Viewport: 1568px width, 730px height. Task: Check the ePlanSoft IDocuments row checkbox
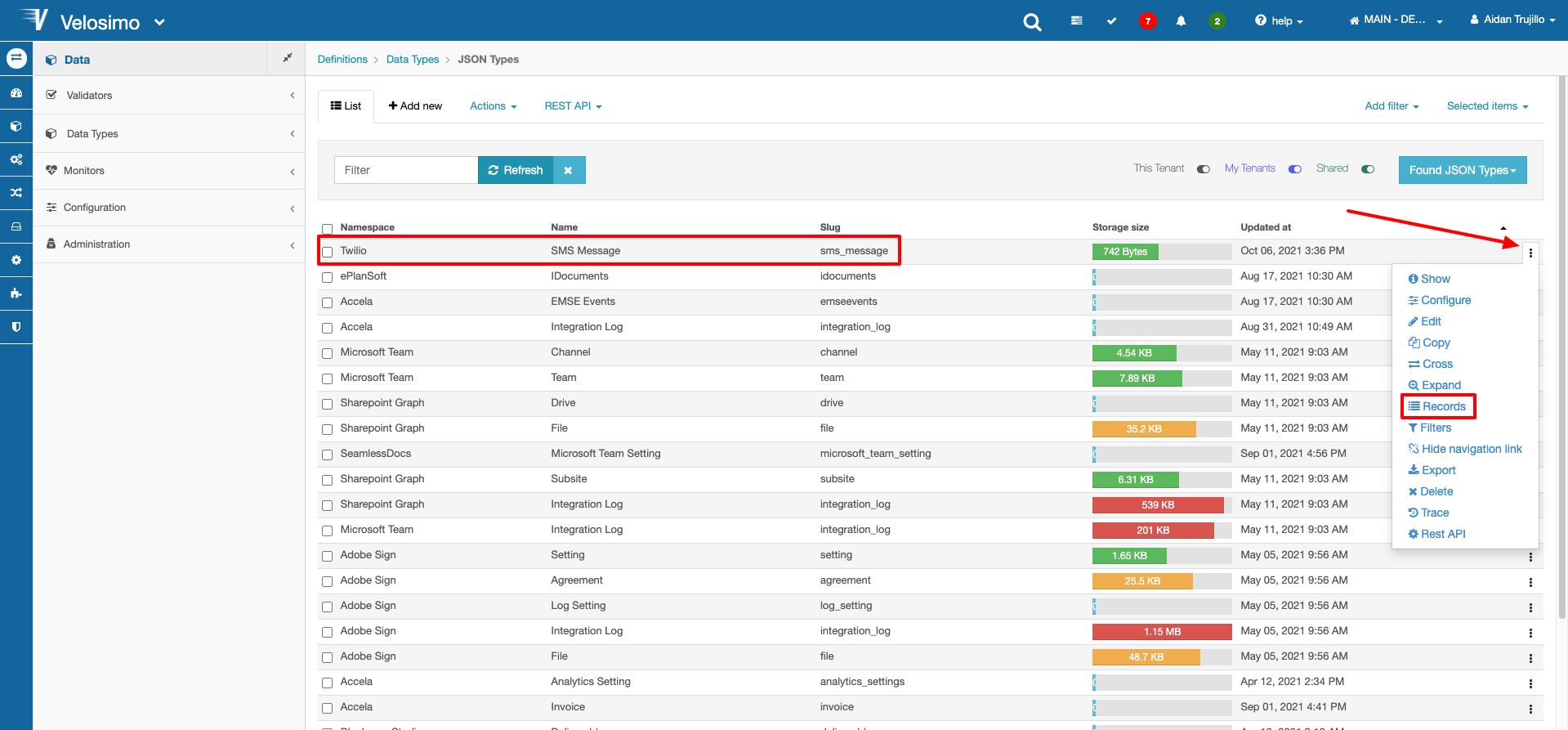[327, 277]
